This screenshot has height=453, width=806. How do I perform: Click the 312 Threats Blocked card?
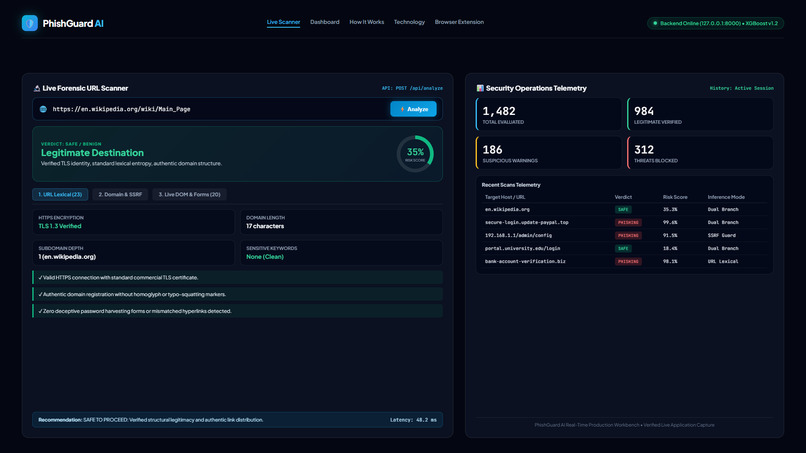coord(700,153)
